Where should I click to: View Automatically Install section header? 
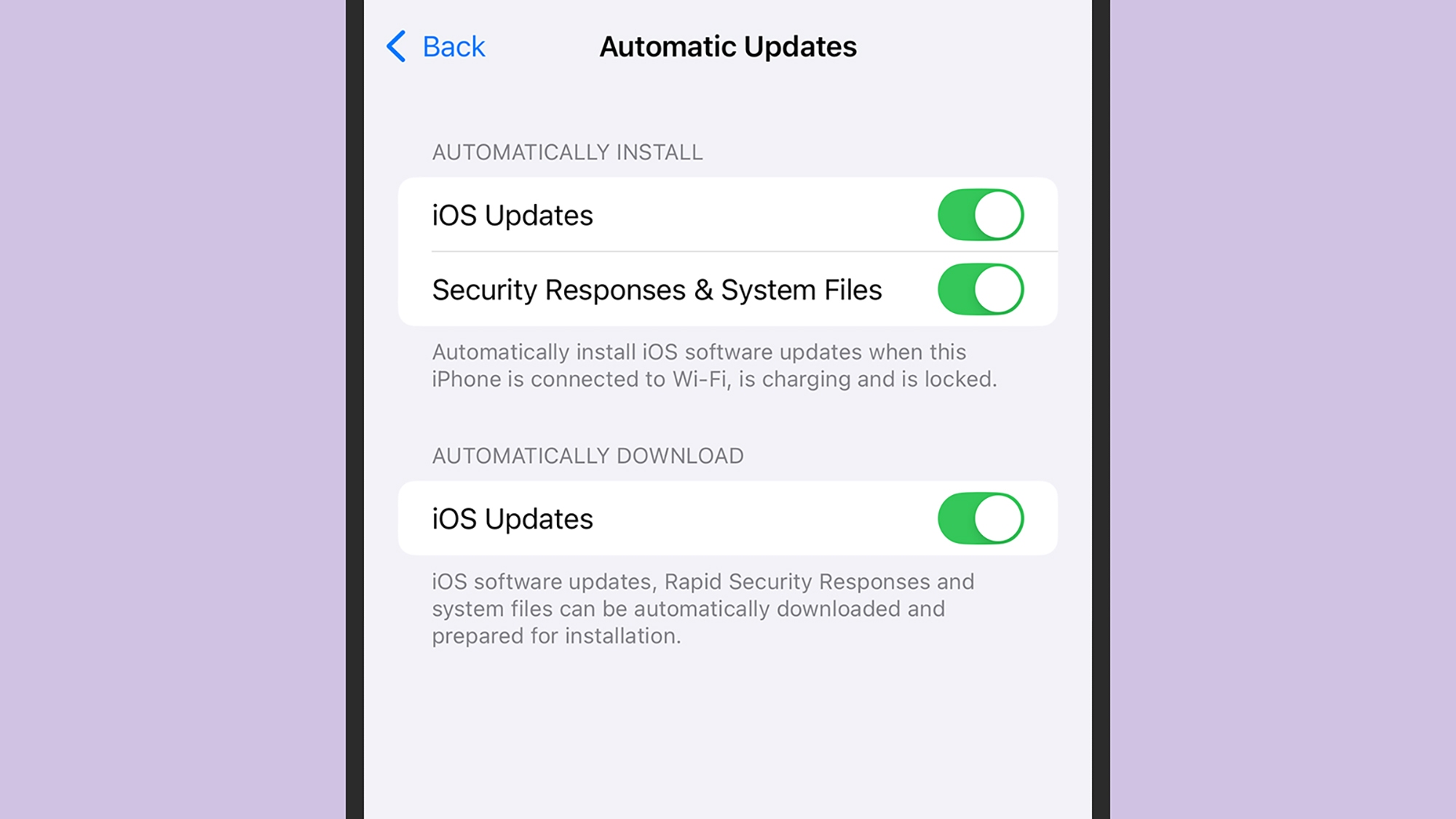pos(566,153)
